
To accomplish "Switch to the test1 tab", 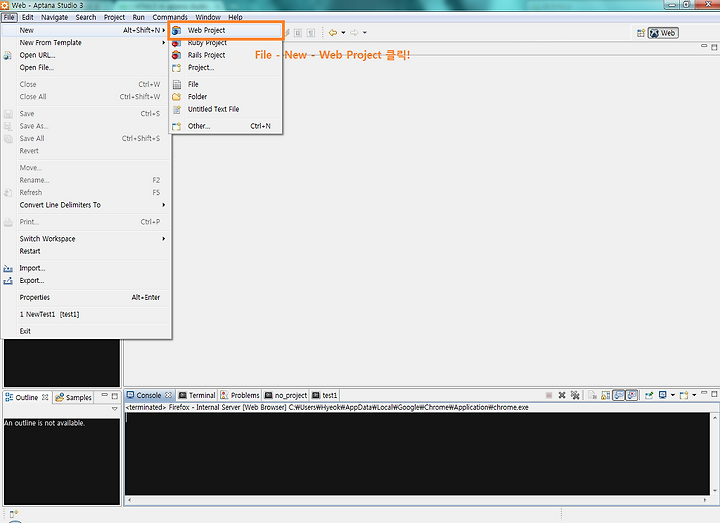I will click(x=325, y=395).
